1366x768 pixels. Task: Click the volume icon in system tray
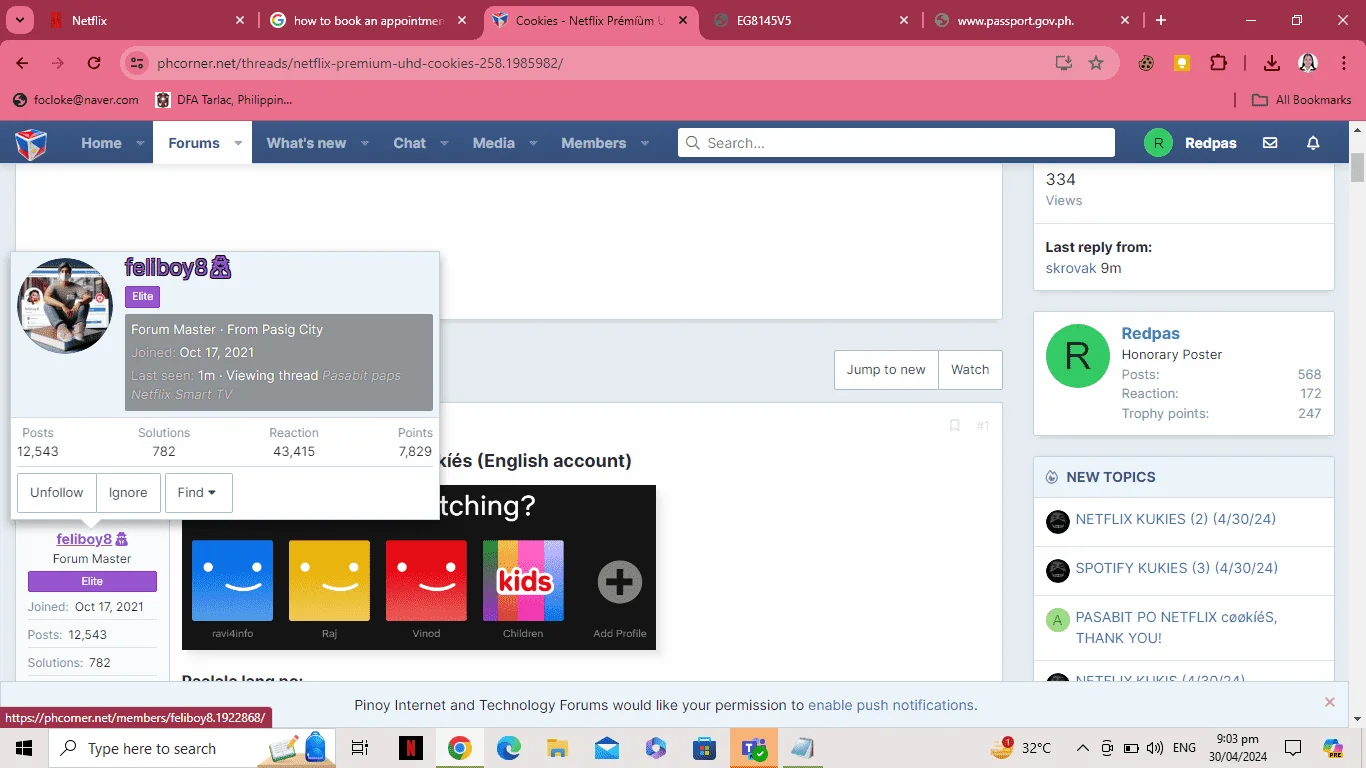(x=1155, y=748)
